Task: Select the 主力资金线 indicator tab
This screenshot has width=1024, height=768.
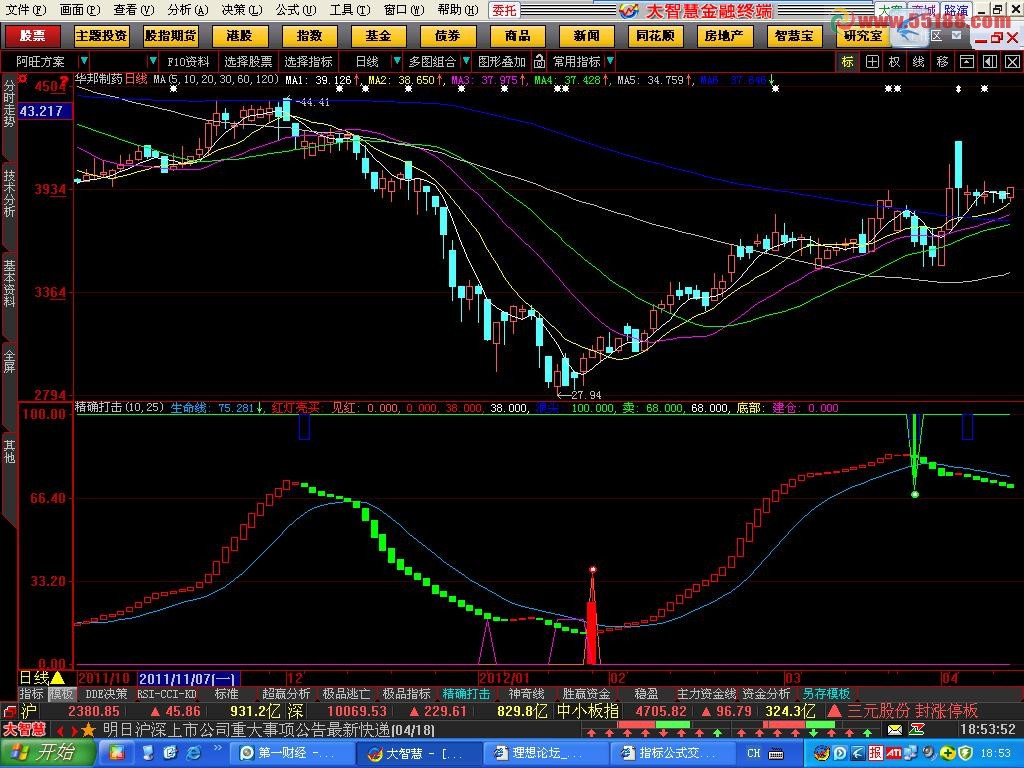Action: coord(706,694)
